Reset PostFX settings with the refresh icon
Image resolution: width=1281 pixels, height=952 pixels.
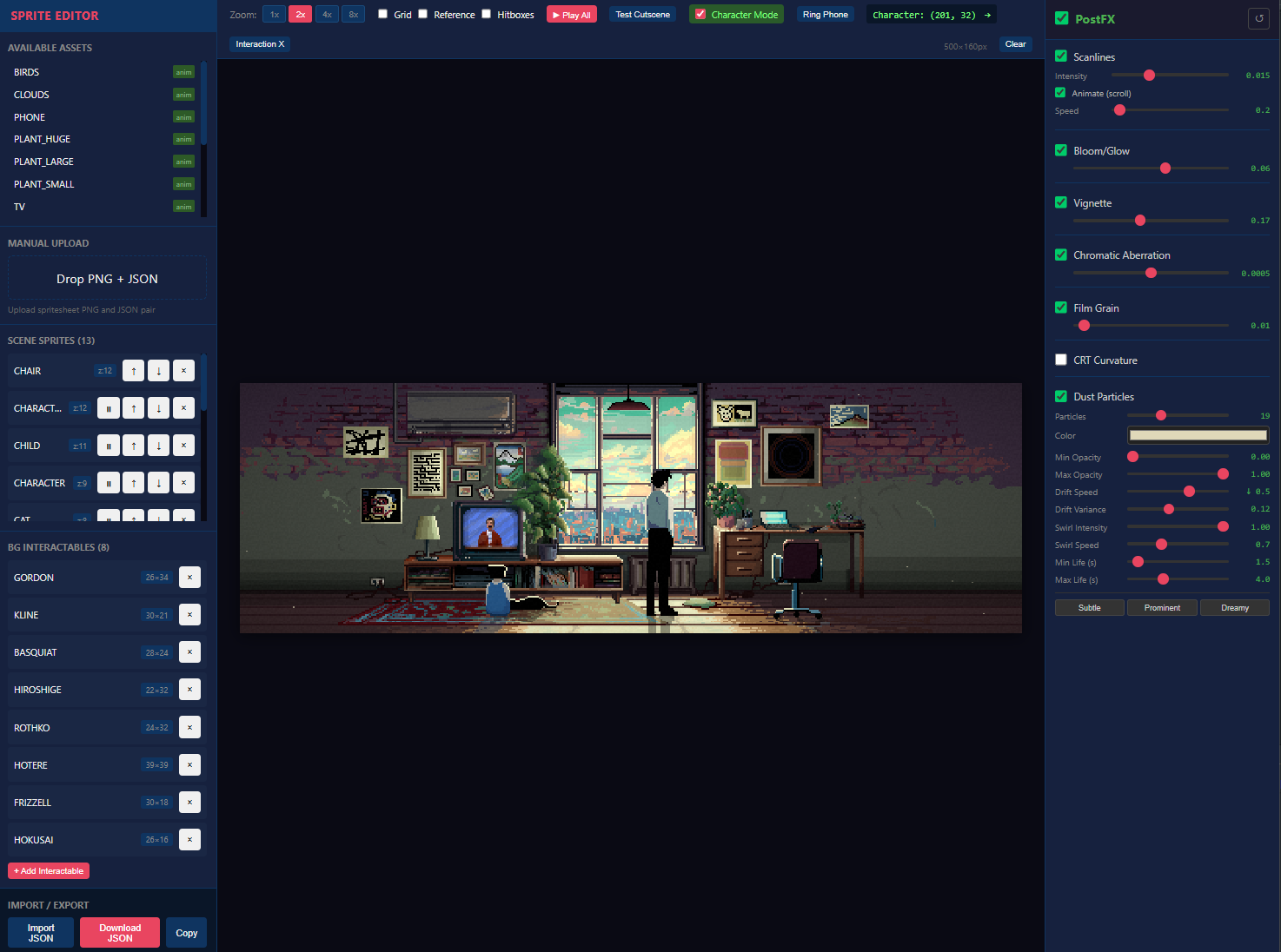1258,18
